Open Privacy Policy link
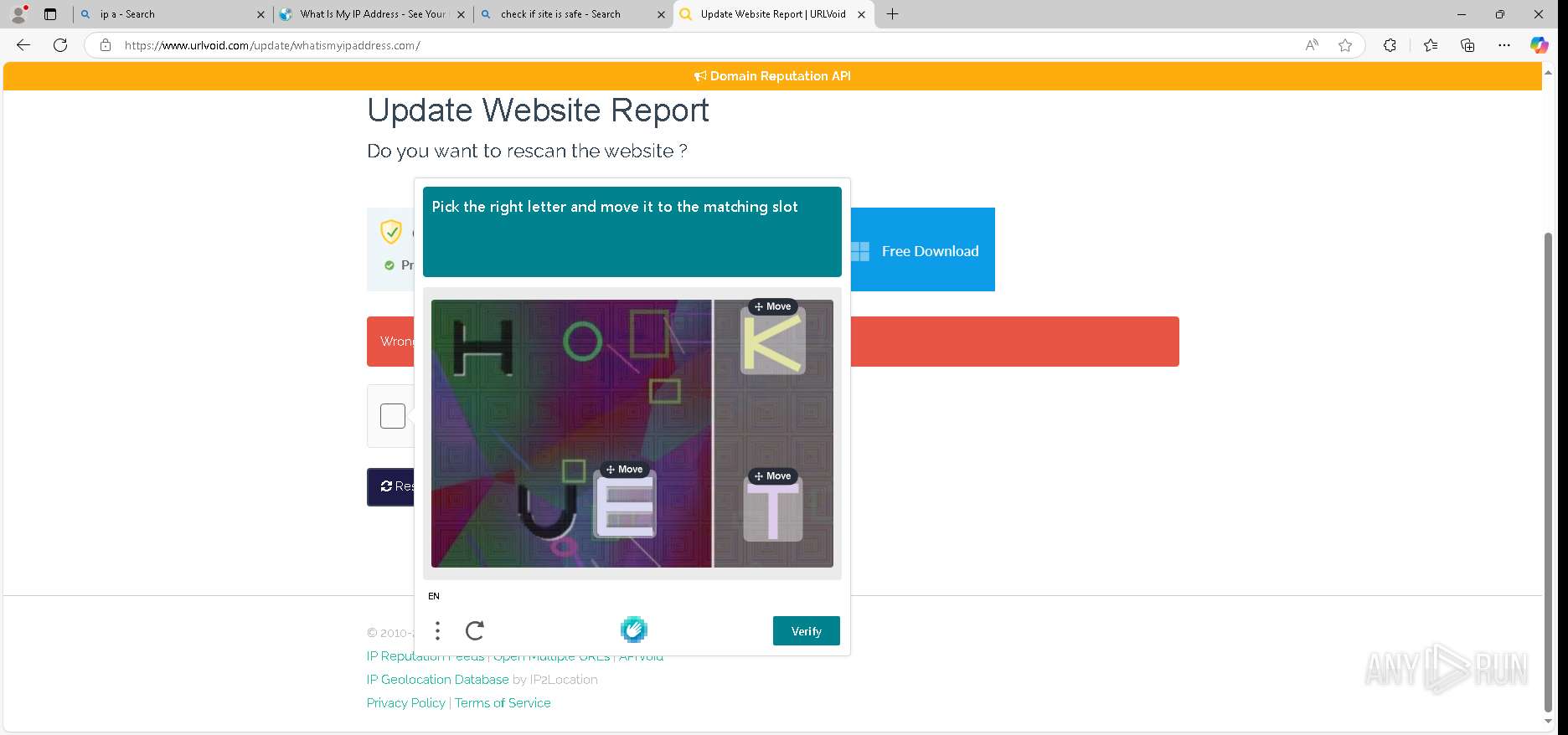This screenshot has height=735, width=1568. click(406, 703)
